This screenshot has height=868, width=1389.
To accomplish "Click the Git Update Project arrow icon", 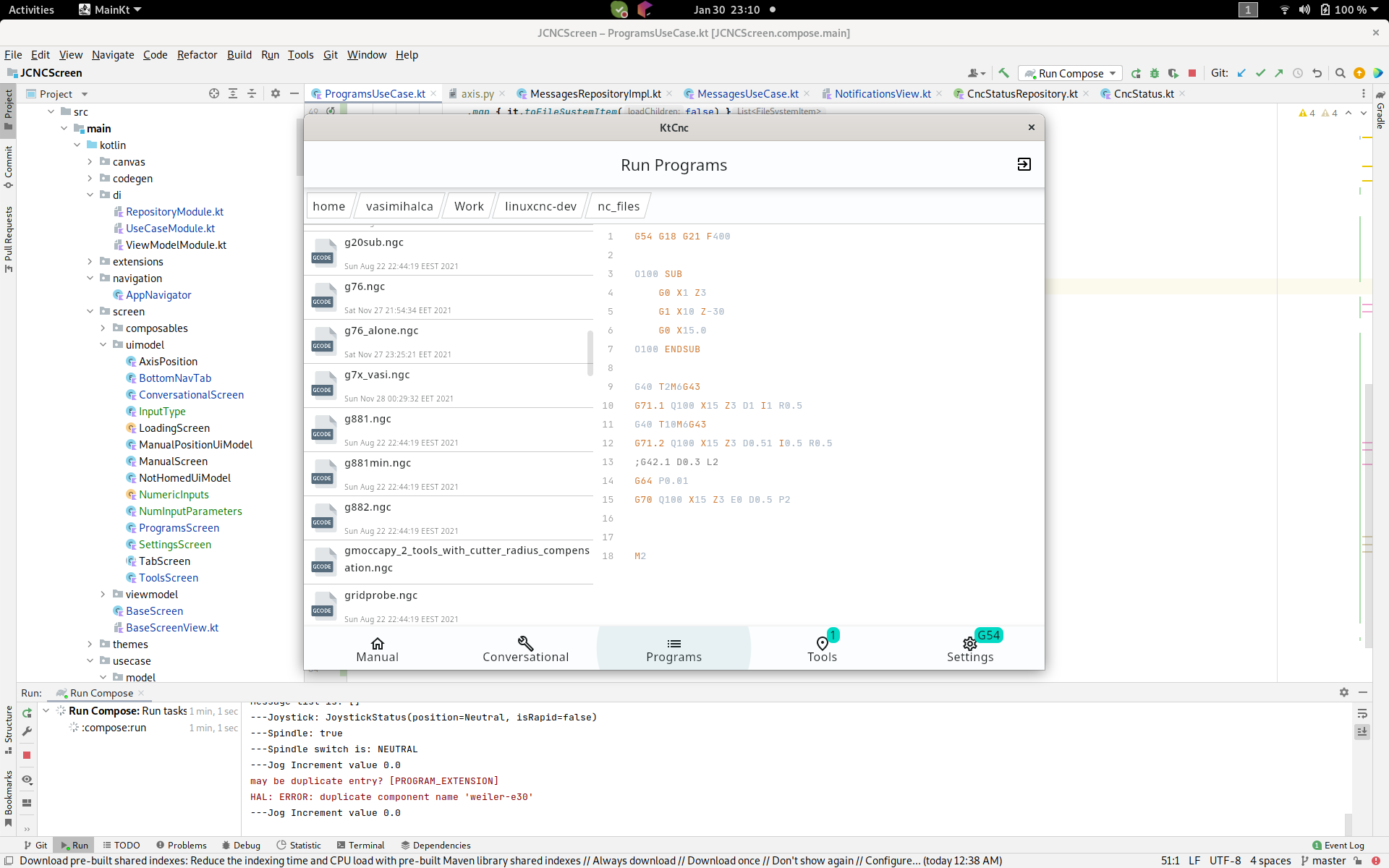I will (1241, 73).
